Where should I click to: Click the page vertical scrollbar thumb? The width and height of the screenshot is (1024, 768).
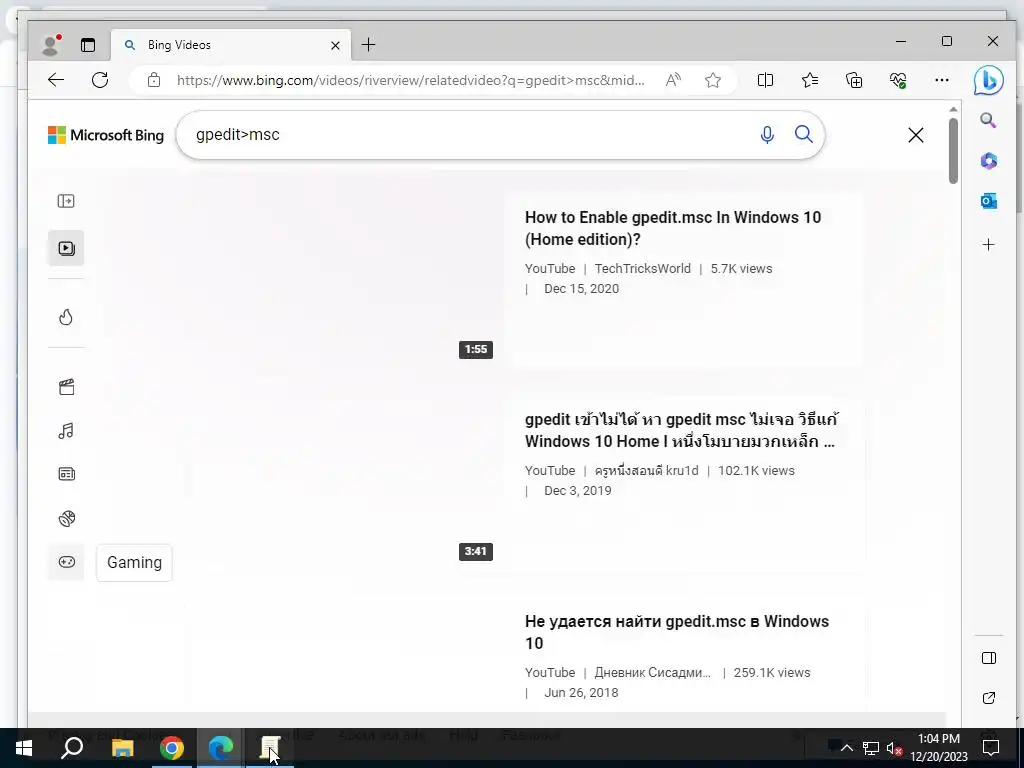[x=953, y=151]
